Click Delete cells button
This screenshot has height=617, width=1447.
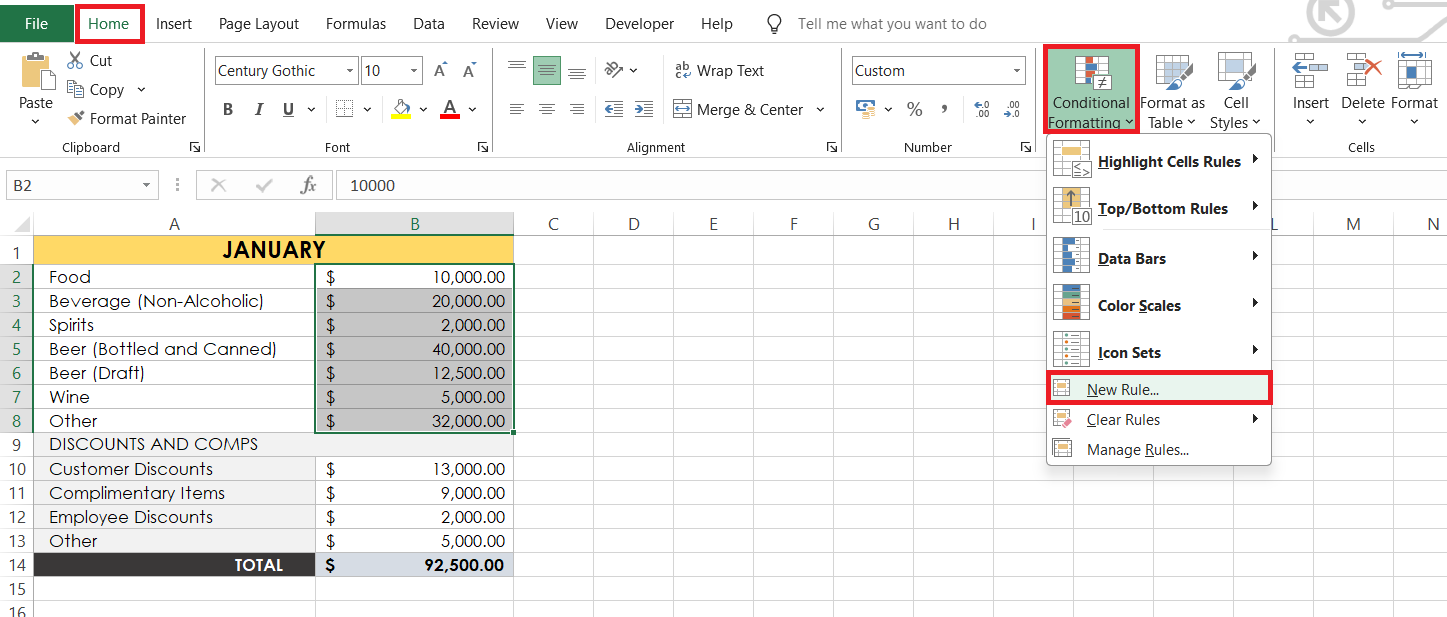[1362, 90]
